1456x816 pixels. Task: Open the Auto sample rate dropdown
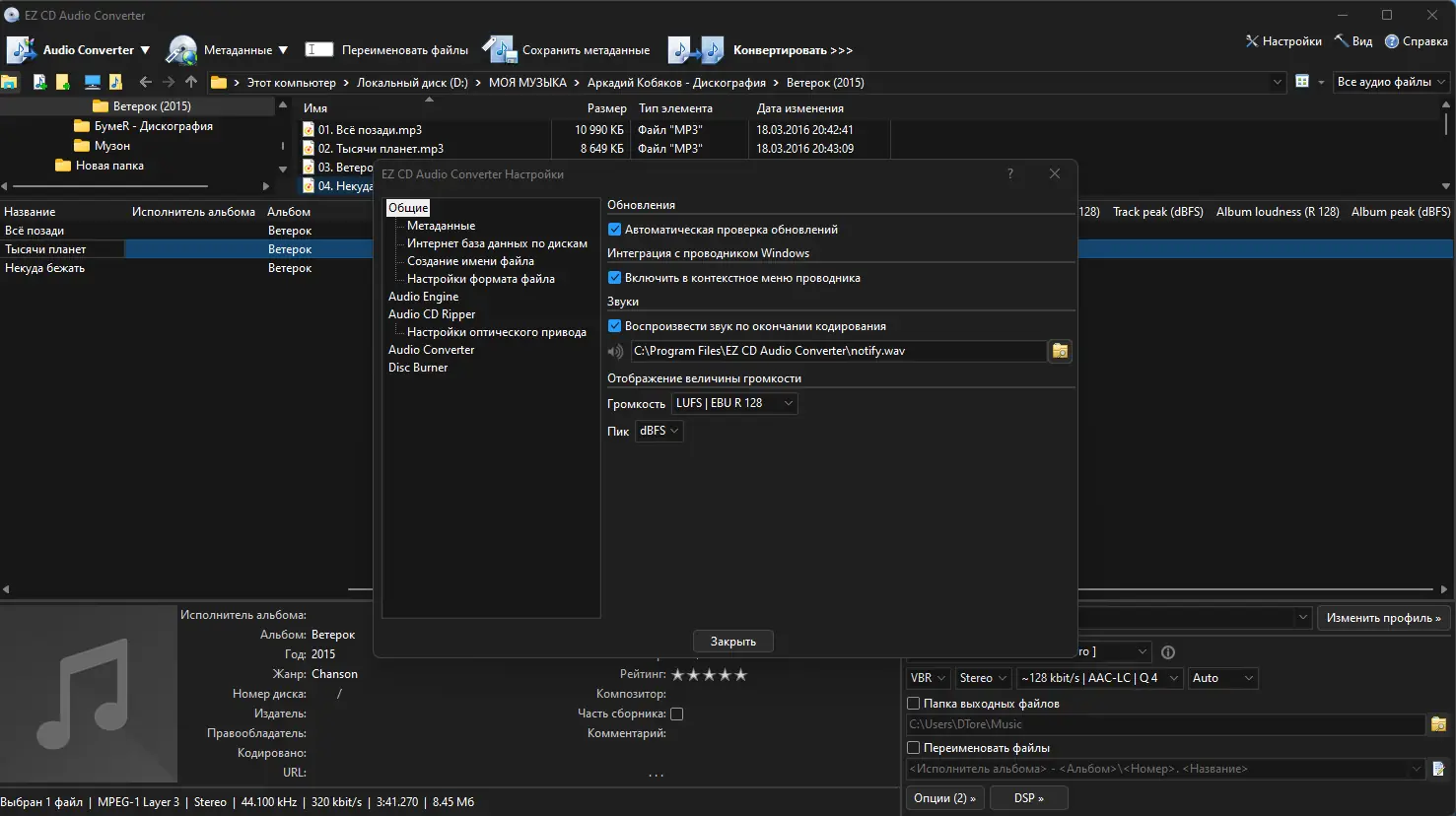[1222, 678]
